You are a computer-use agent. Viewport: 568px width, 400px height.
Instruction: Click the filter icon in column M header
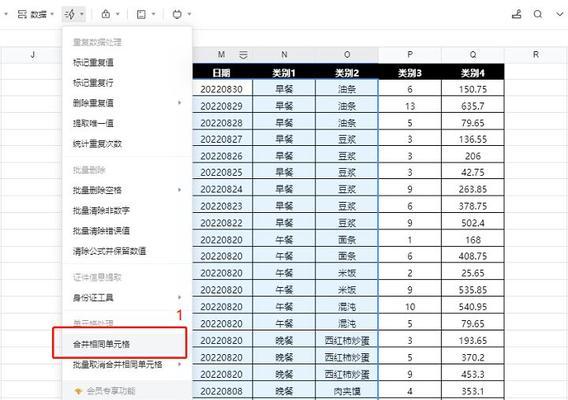click(x=243, y=55)
